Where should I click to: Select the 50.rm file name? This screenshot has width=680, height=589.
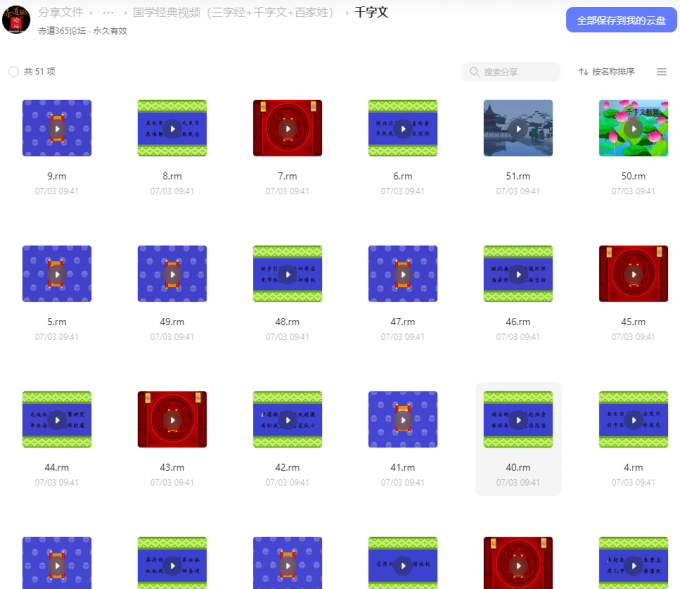(634, 176)
